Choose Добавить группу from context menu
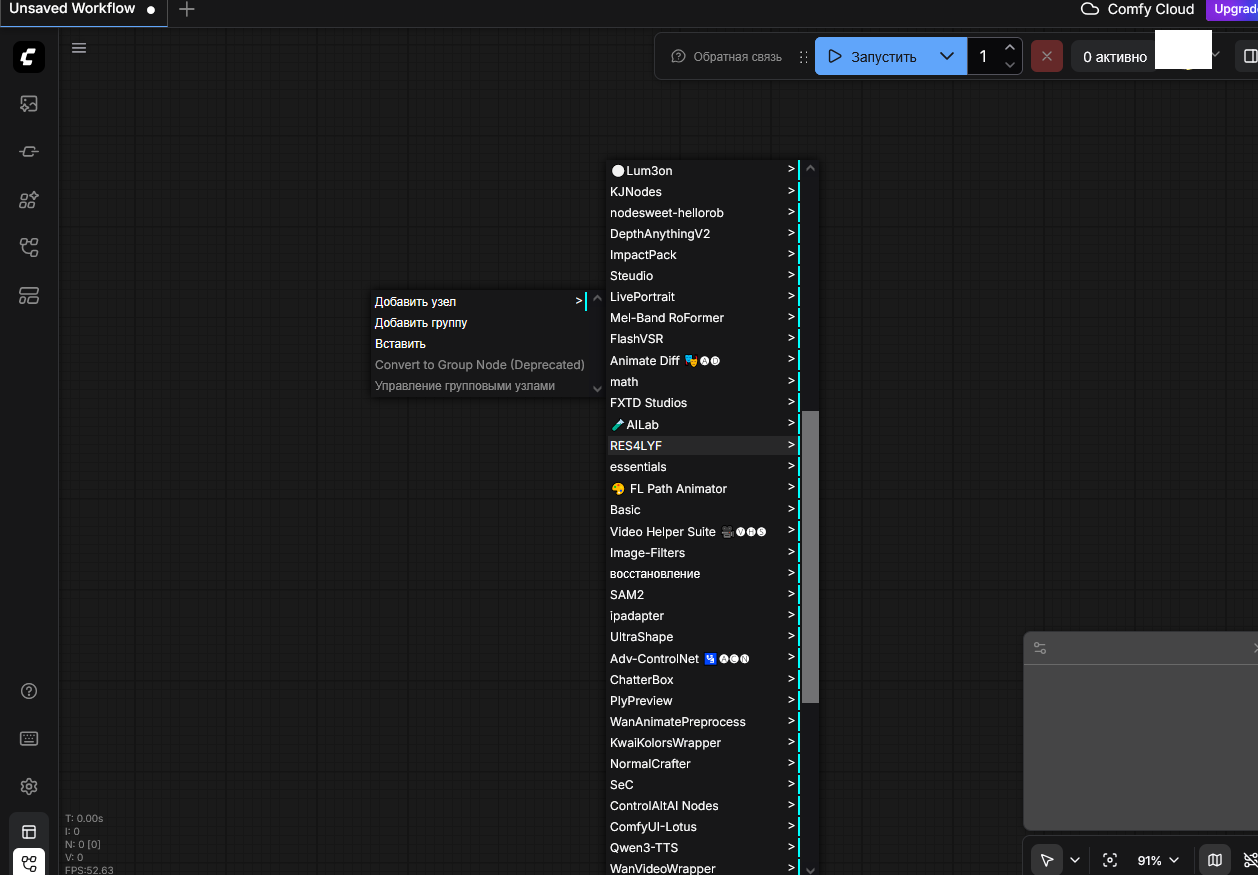The width and height of the screenshot is (1258, 875). point(421,323)
